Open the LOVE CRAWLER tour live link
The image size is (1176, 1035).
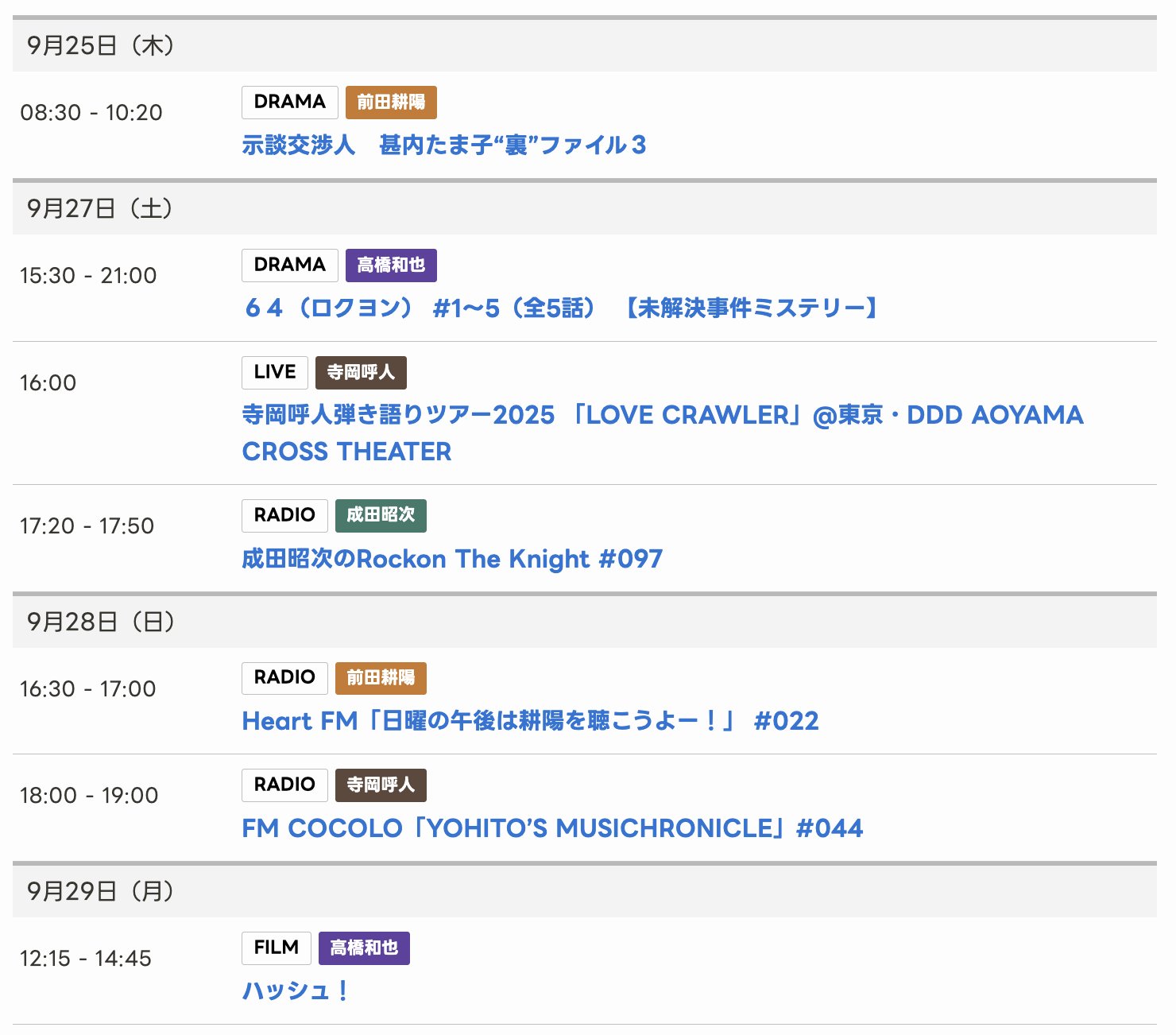(662, 416)
